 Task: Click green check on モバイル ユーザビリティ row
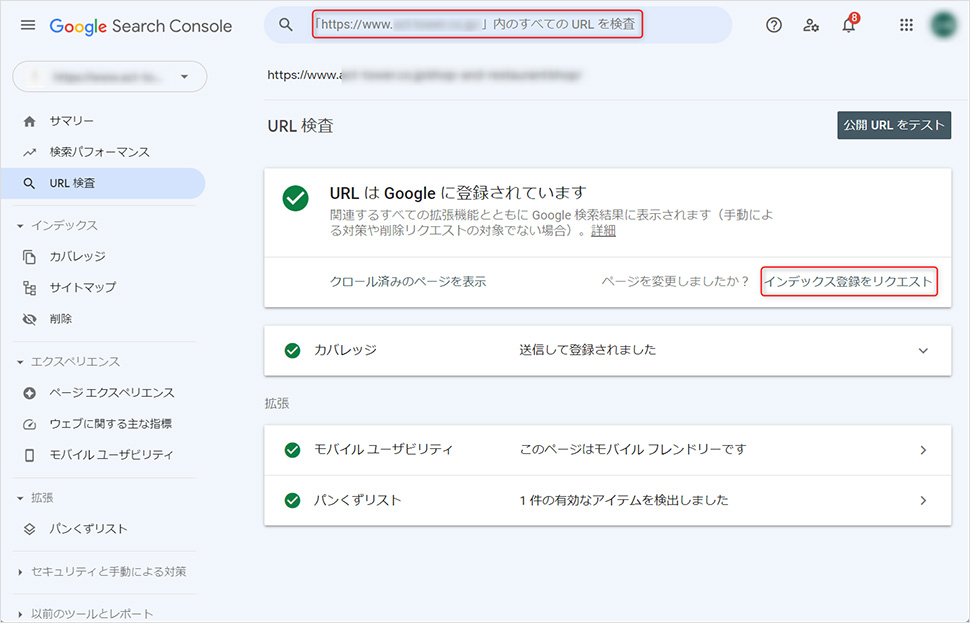tap(292, 450)
